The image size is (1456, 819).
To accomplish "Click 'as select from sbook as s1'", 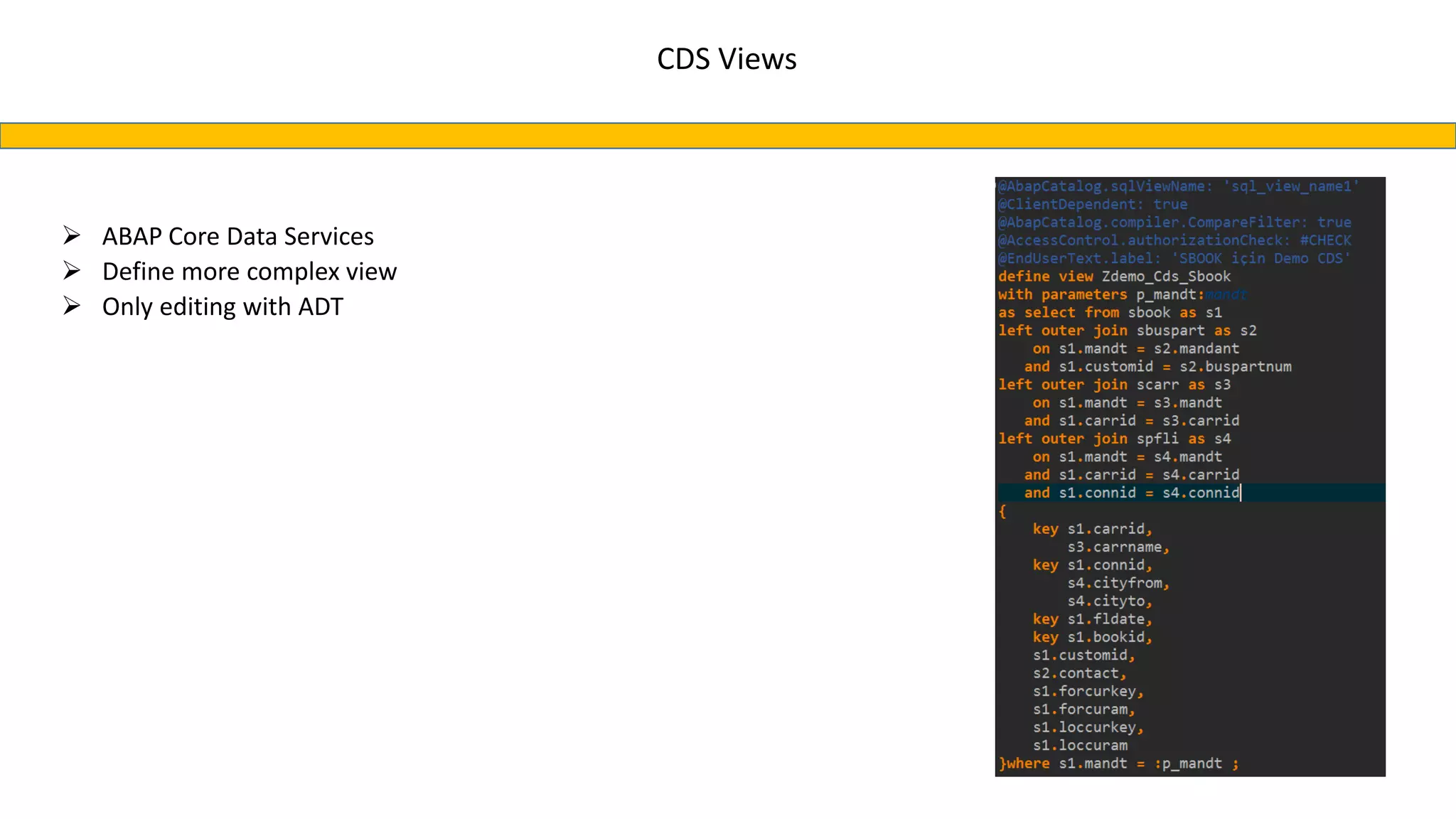I will tap(1110, 312).
